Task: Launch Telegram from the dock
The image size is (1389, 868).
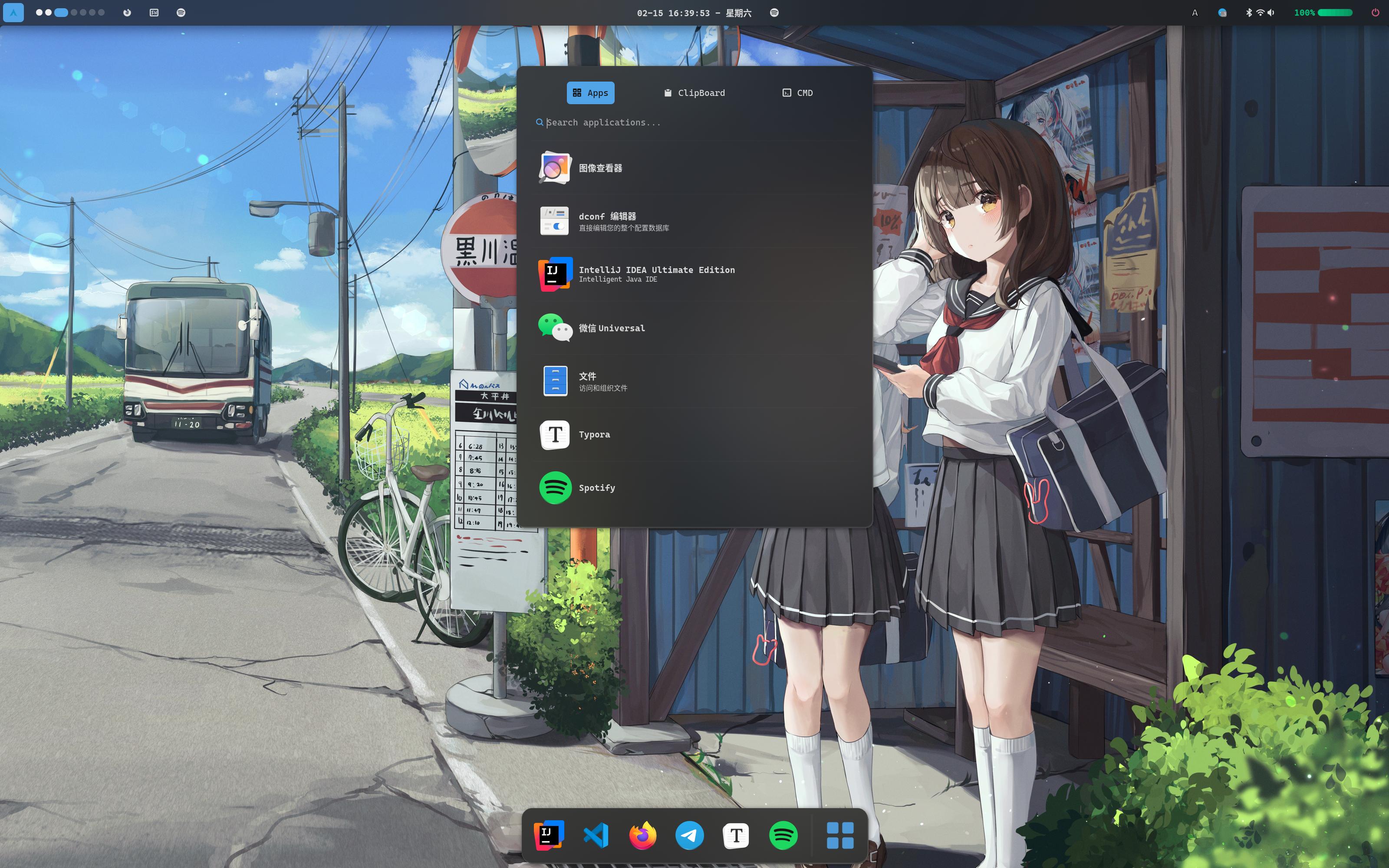Action: pos(689,835)
